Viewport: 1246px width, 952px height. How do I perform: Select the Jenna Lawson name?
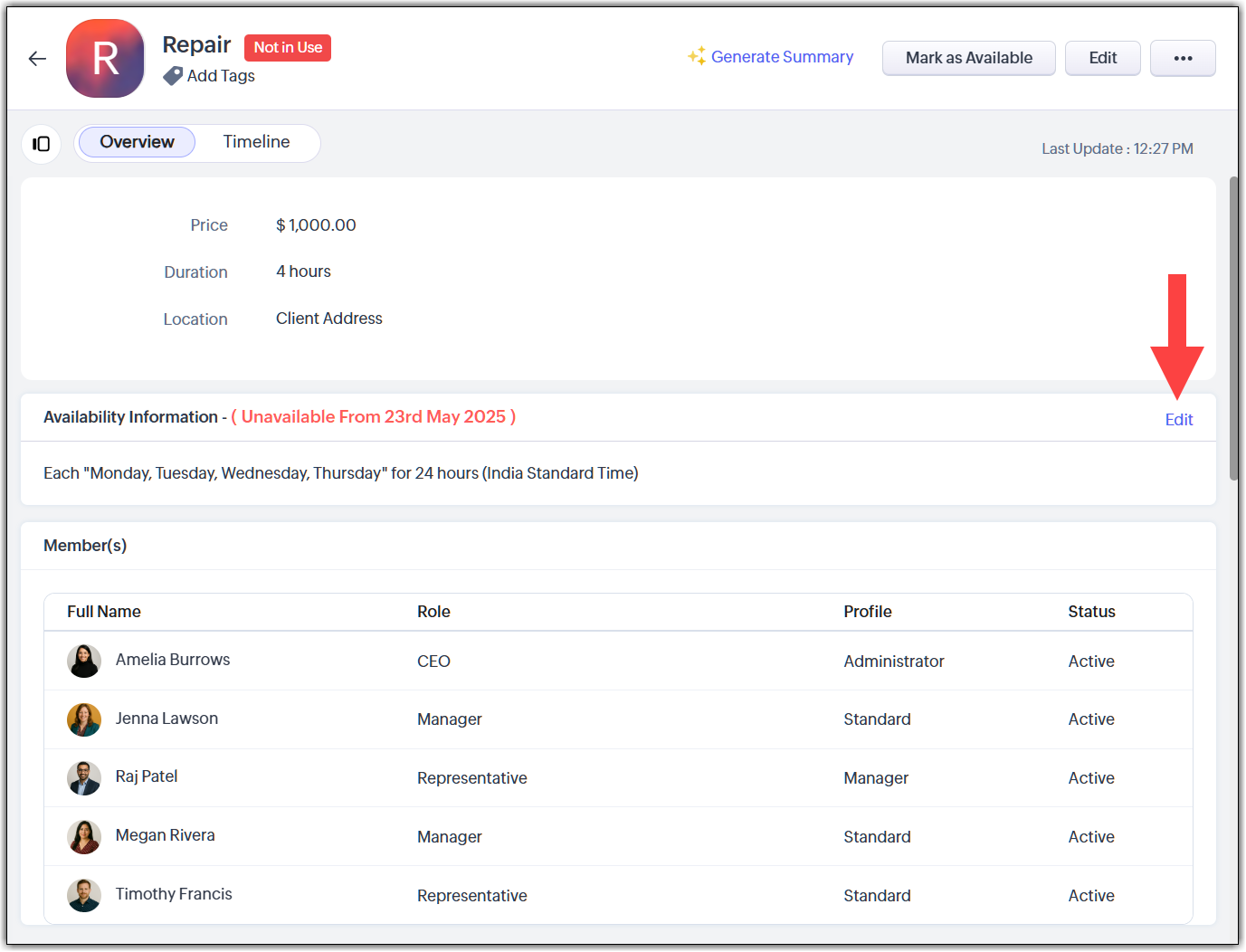point(166,719)
